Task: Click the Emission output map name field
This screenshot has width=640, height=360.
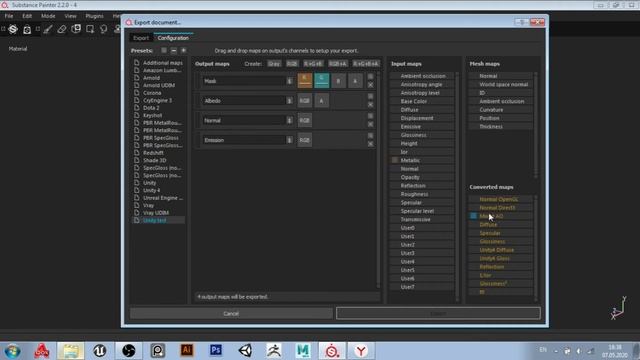Action: coord(244,140)
